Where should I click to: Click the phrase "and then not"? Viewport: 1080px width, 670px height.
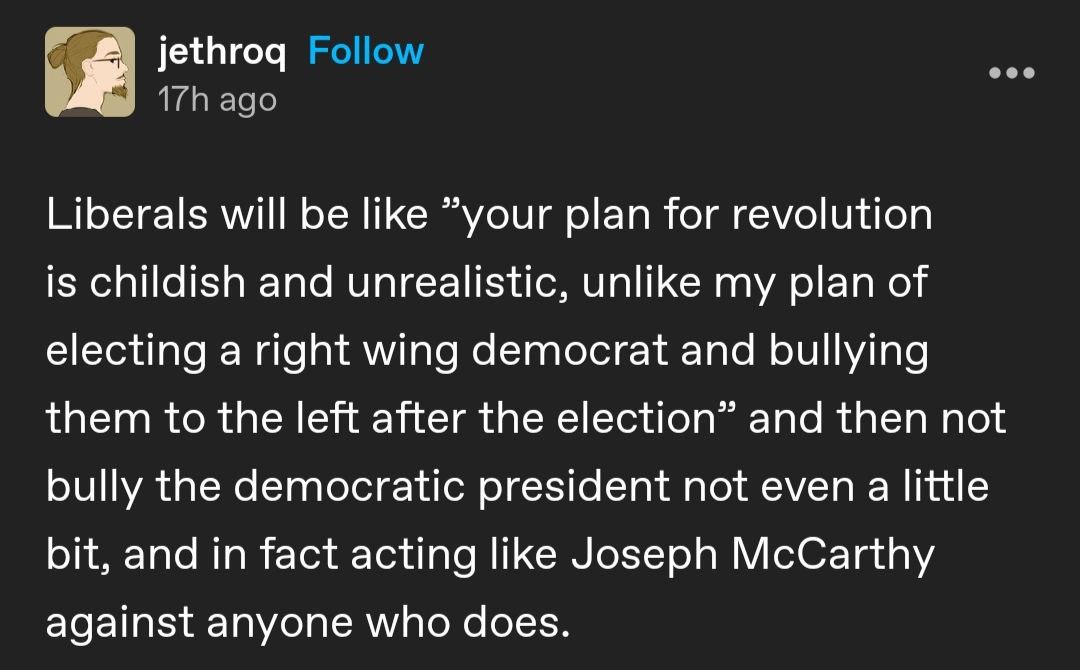pyautogui.click(x=877, y=419)
